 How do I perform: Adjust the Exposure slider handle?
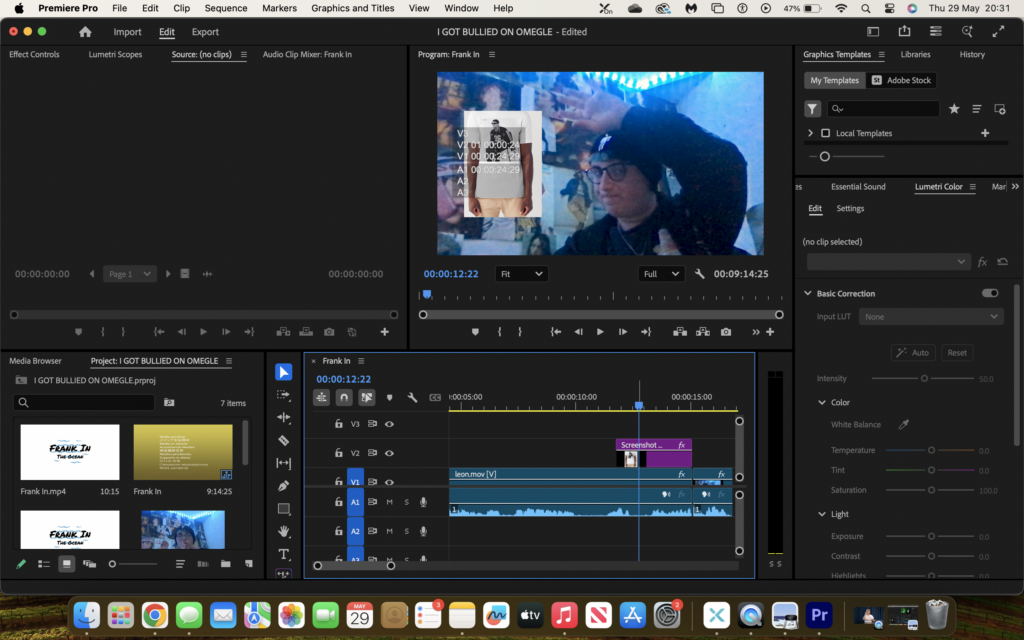tap(931, 536)
